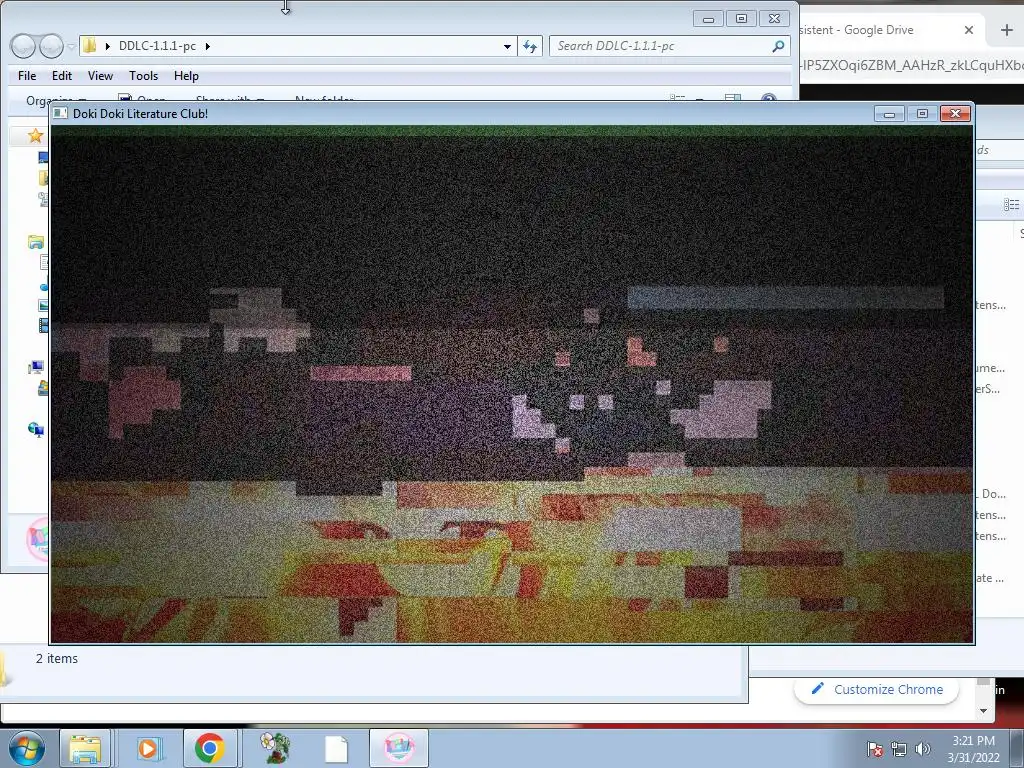Open the Windows Start menu
The image size is (1024, 768).
[x=27, y=748]
